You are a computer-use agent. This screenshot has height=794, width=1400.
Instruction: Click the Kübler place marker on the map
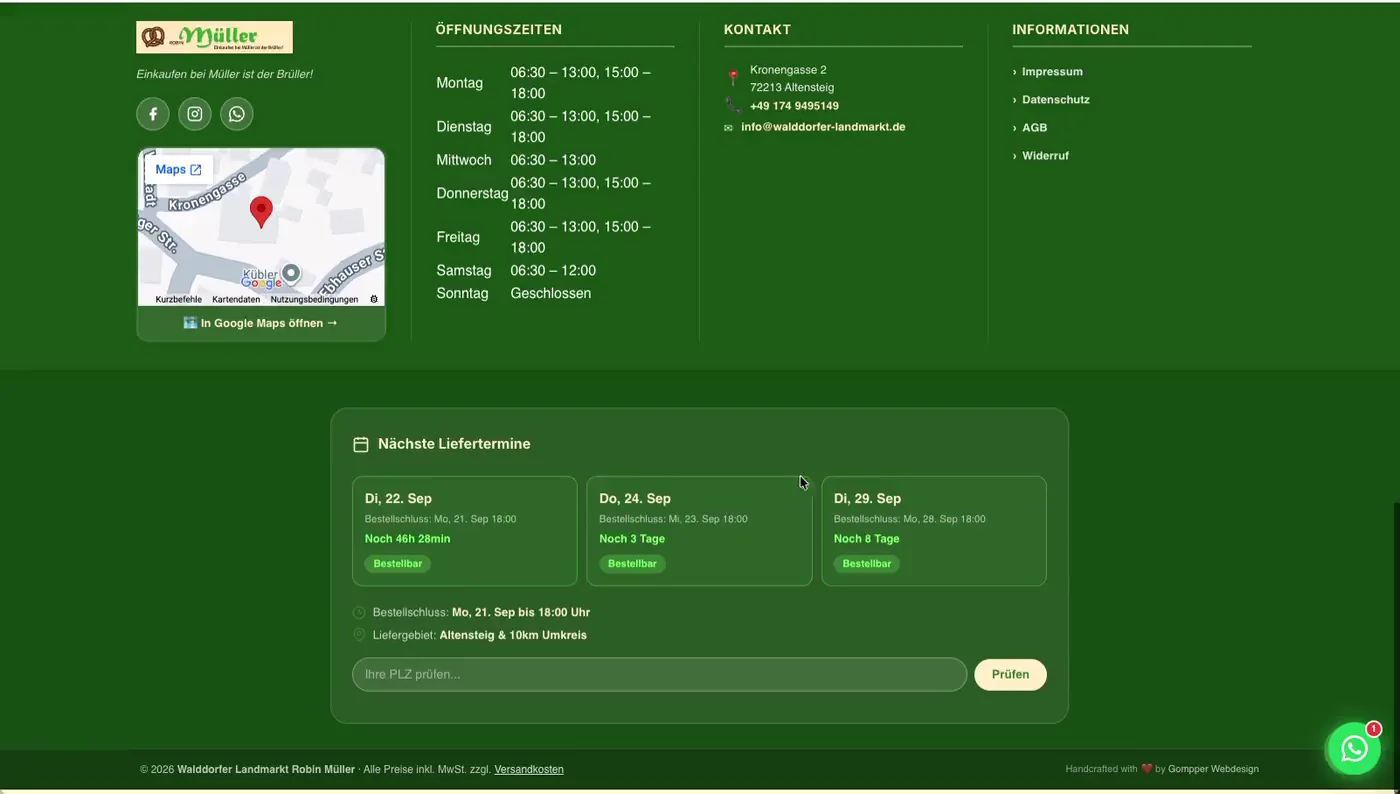290,272
